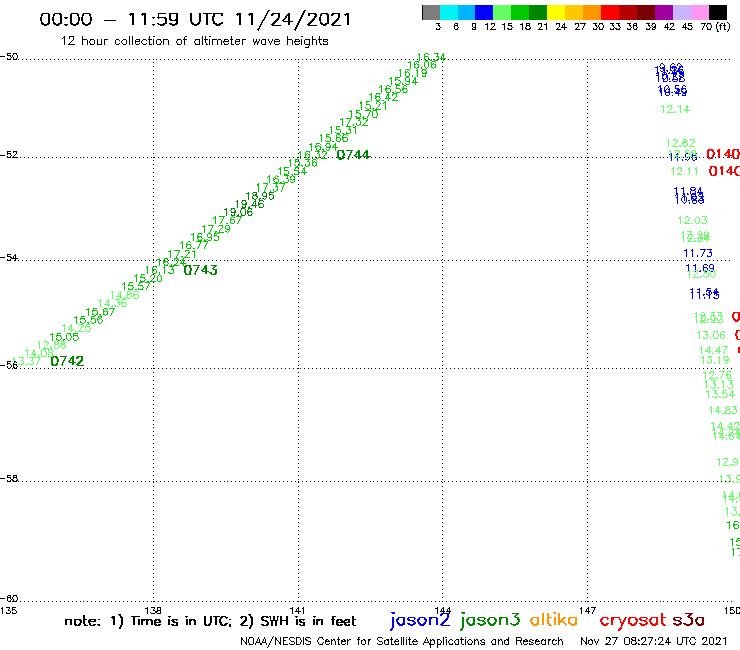The height and width of the screenshot is (650, 740).
Task: Click the wave height value 15.57
Action: tap(136, 286)
